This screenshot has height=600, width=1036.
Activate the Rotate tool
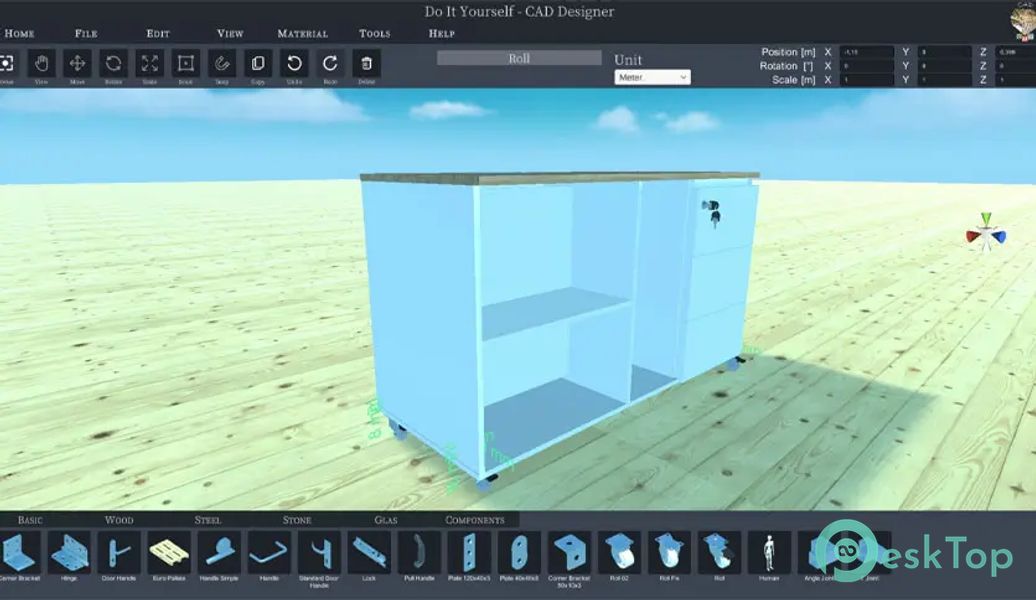click(114, 63)
